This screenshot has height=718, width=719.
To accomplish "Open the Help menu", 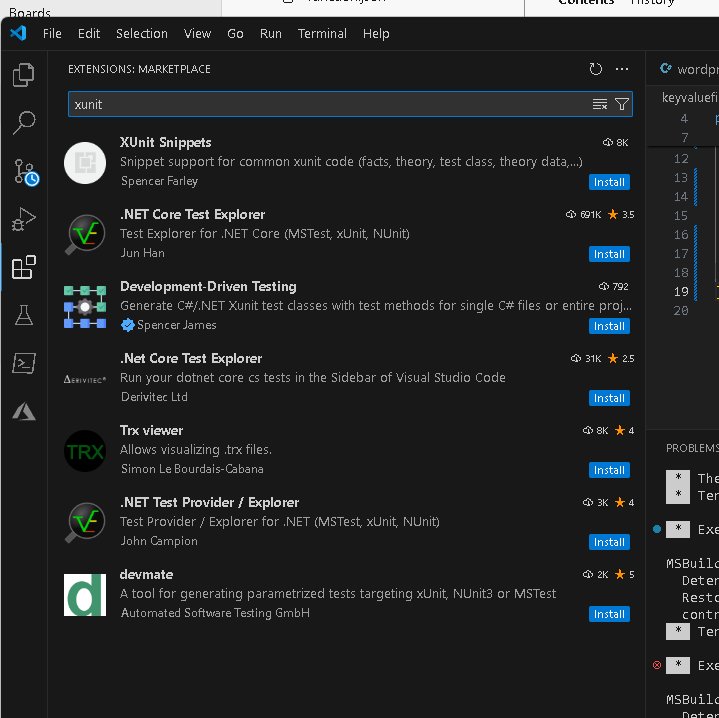I will (376, 33).
